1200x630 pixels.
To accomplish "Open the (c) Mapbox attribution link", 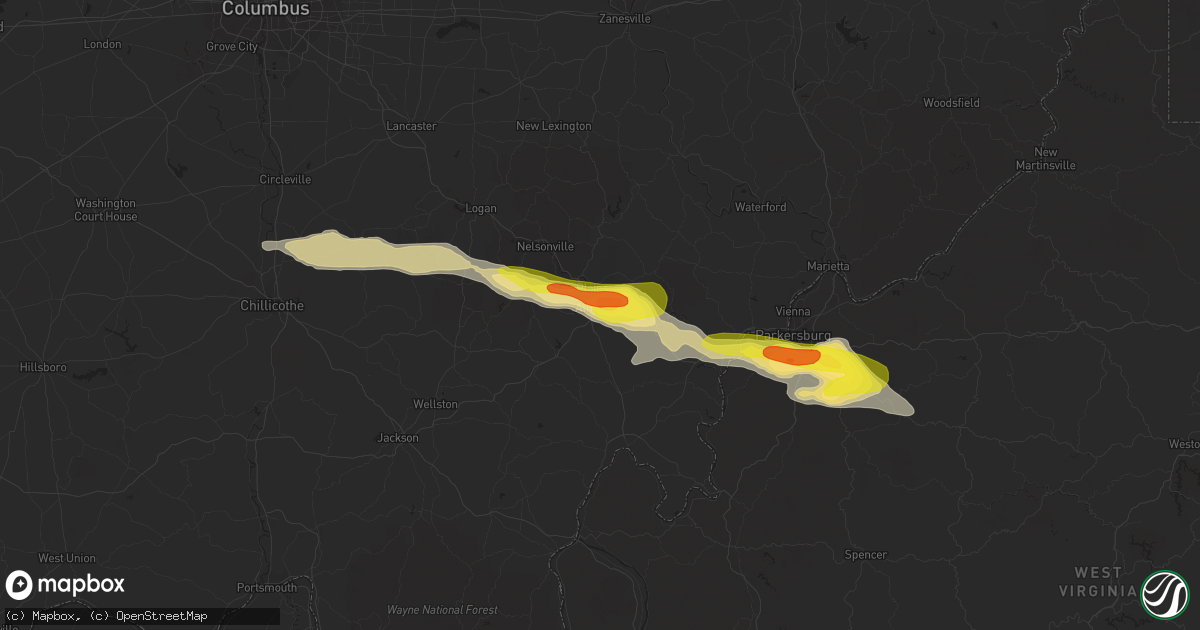I will click(x=43, y=616).
